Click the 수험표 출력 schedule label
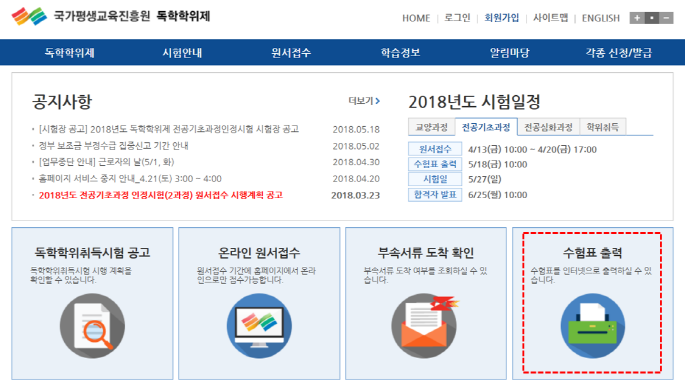 click(435, 164)
